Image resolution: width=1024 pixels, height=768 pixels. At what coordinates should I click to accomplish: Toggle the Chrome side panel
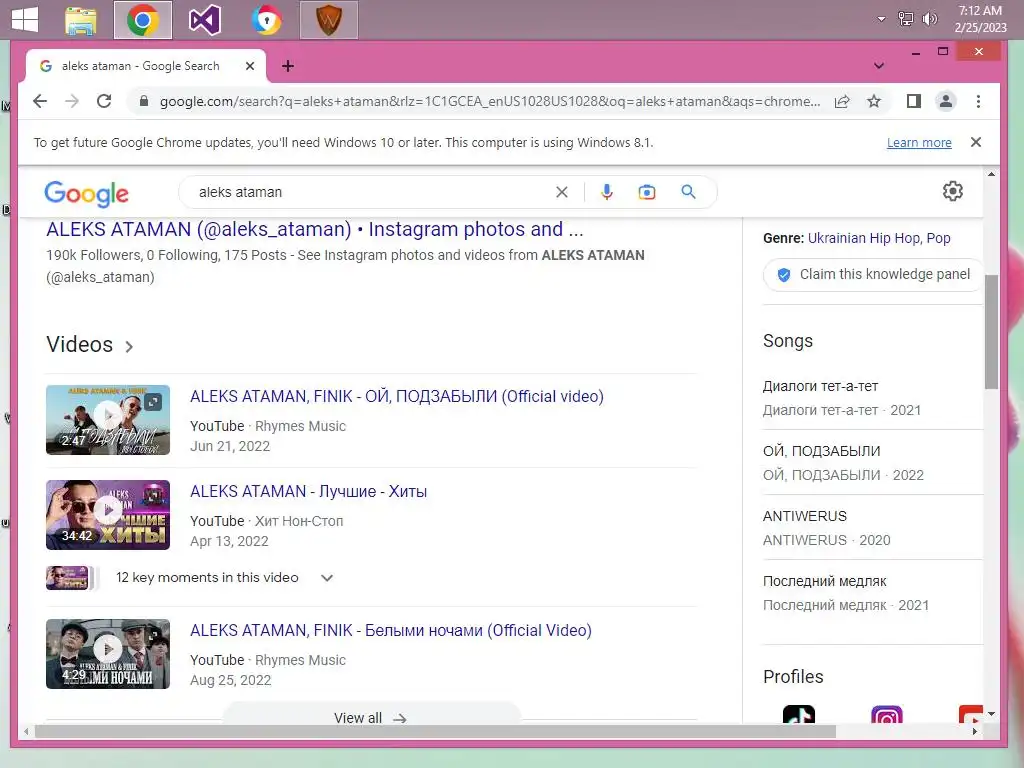pos(914,101)
